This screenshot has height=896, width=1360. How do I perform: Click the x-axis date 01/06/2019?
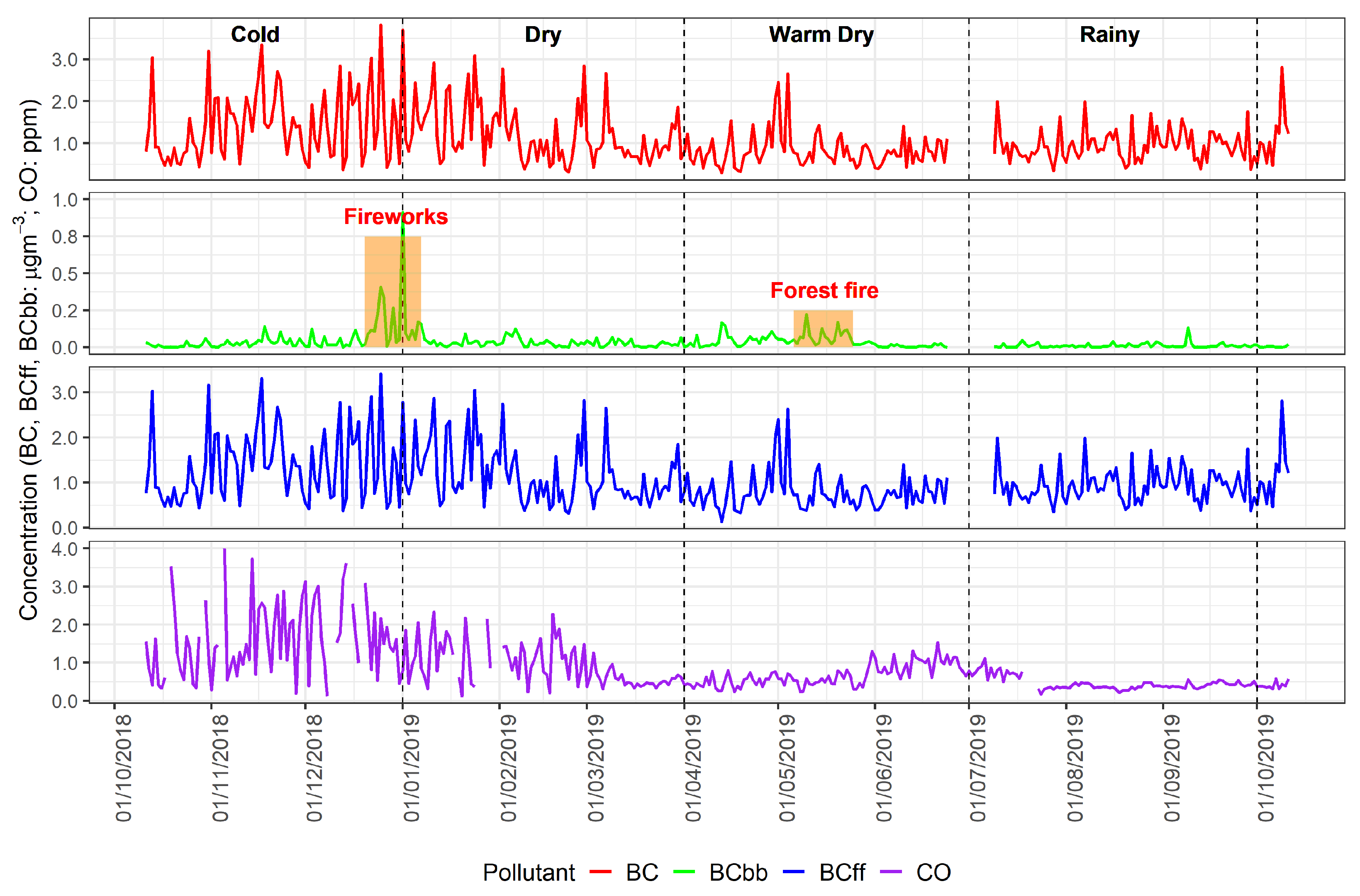pos(884,768)
